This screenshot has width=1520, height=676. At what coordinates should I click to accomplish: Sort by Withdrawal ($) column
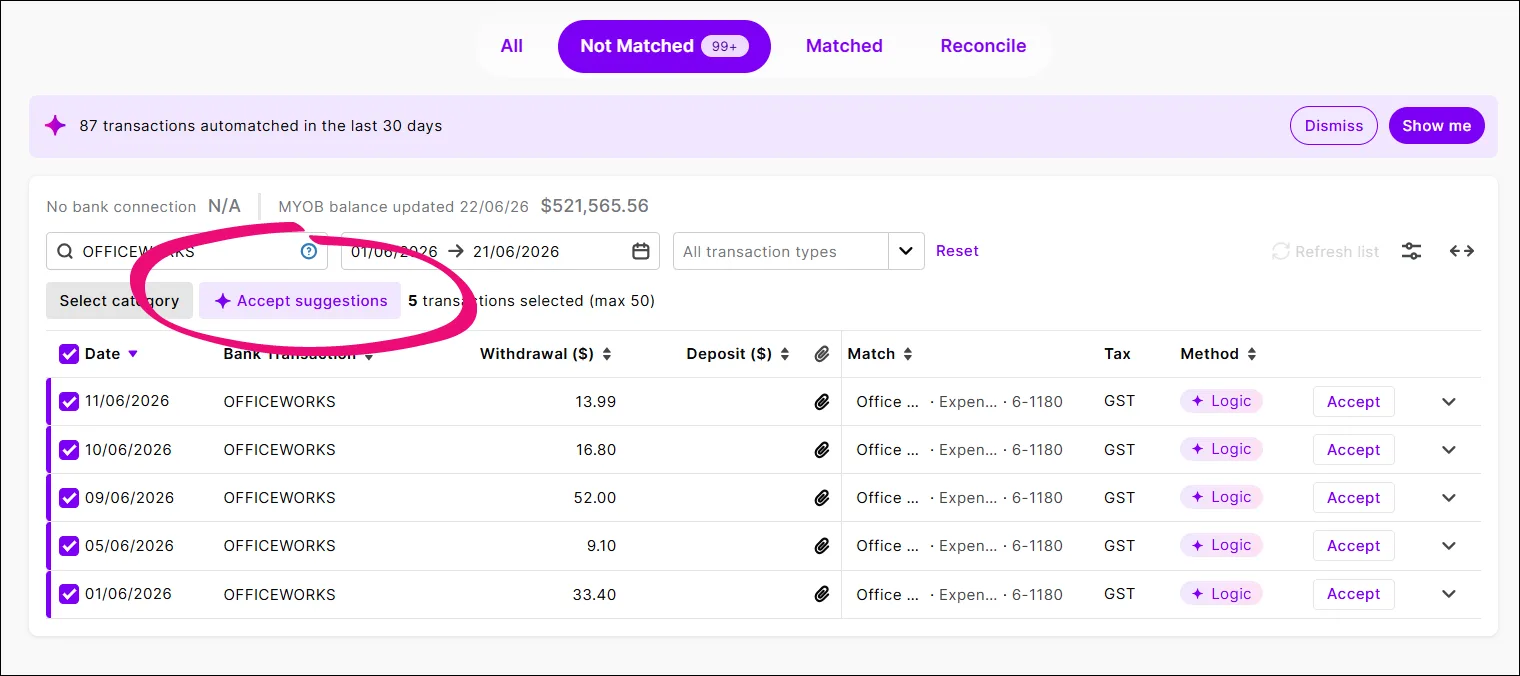(x=546, y=354)
